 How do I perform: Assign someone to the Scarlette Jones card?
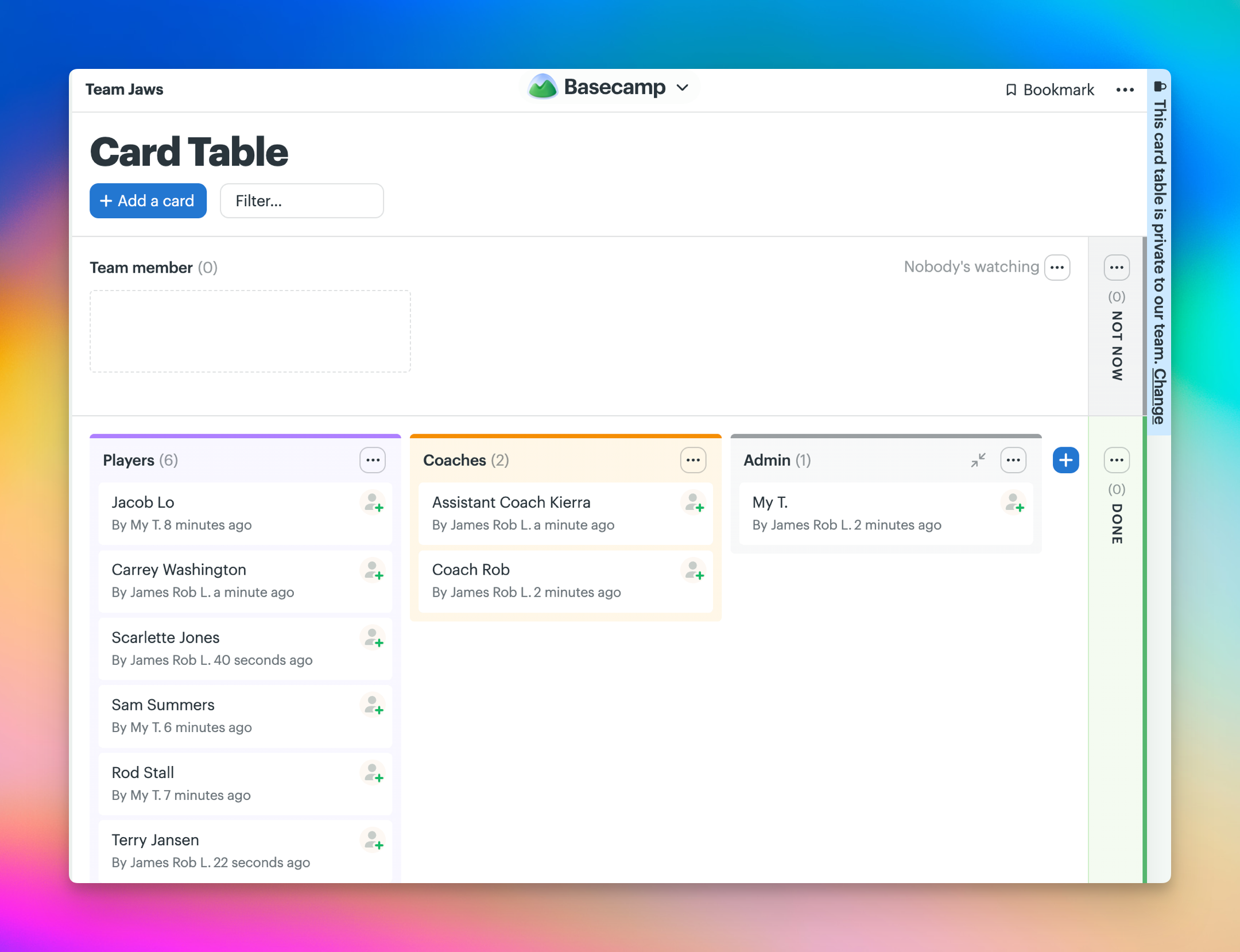click(x=373, y=638)
